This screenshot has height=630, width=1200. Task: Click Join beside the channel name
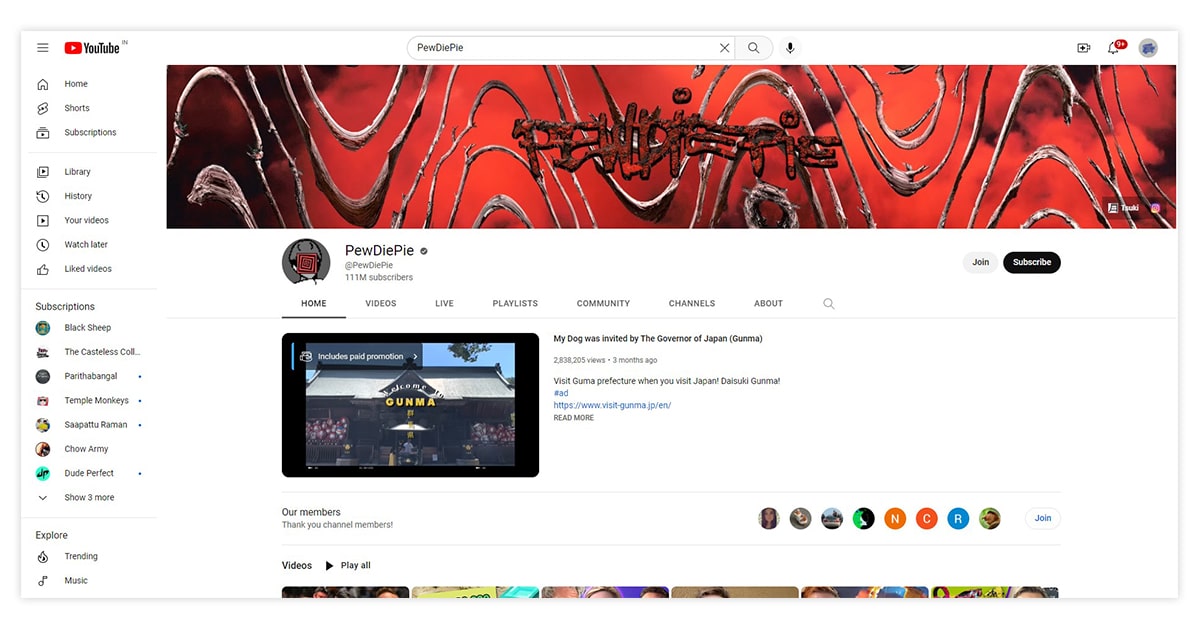point(980,262)
